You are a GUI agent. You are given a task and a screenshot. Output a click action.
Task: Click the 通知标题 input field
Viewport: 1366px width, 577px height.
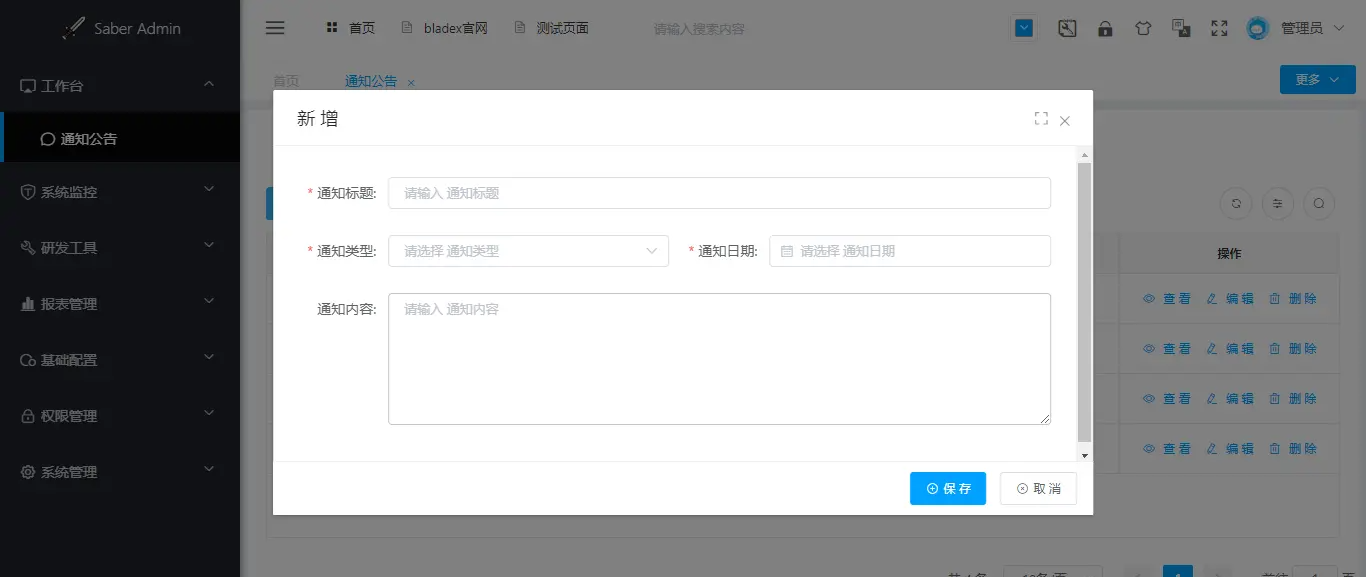click(719, 193)
